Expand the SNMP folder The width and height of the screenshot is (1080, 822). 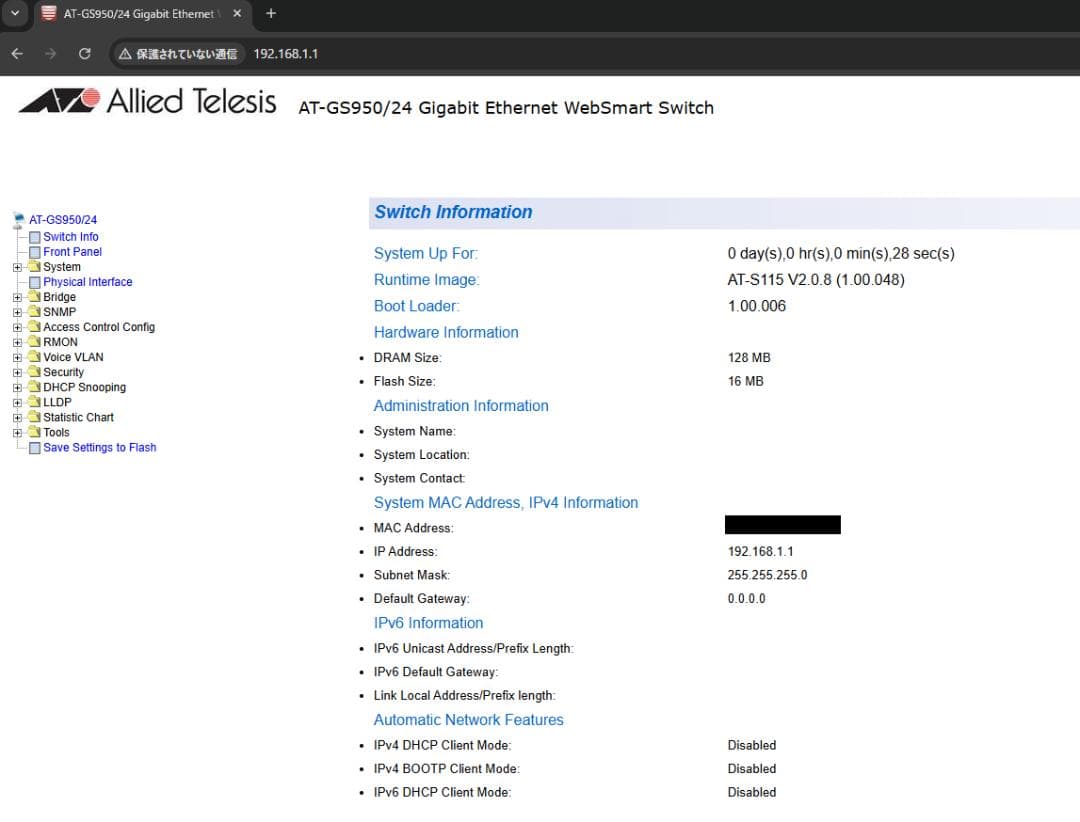point(17,313)
